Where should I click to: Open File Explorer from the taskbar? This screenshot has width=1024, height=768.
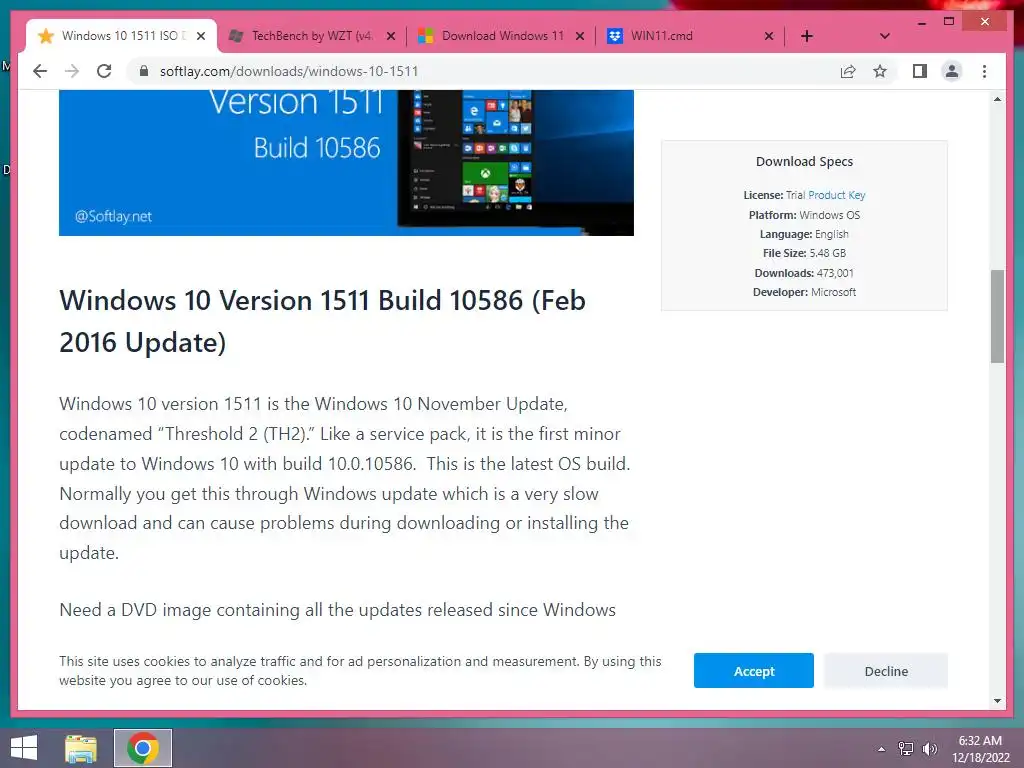(x=81, y=748)
